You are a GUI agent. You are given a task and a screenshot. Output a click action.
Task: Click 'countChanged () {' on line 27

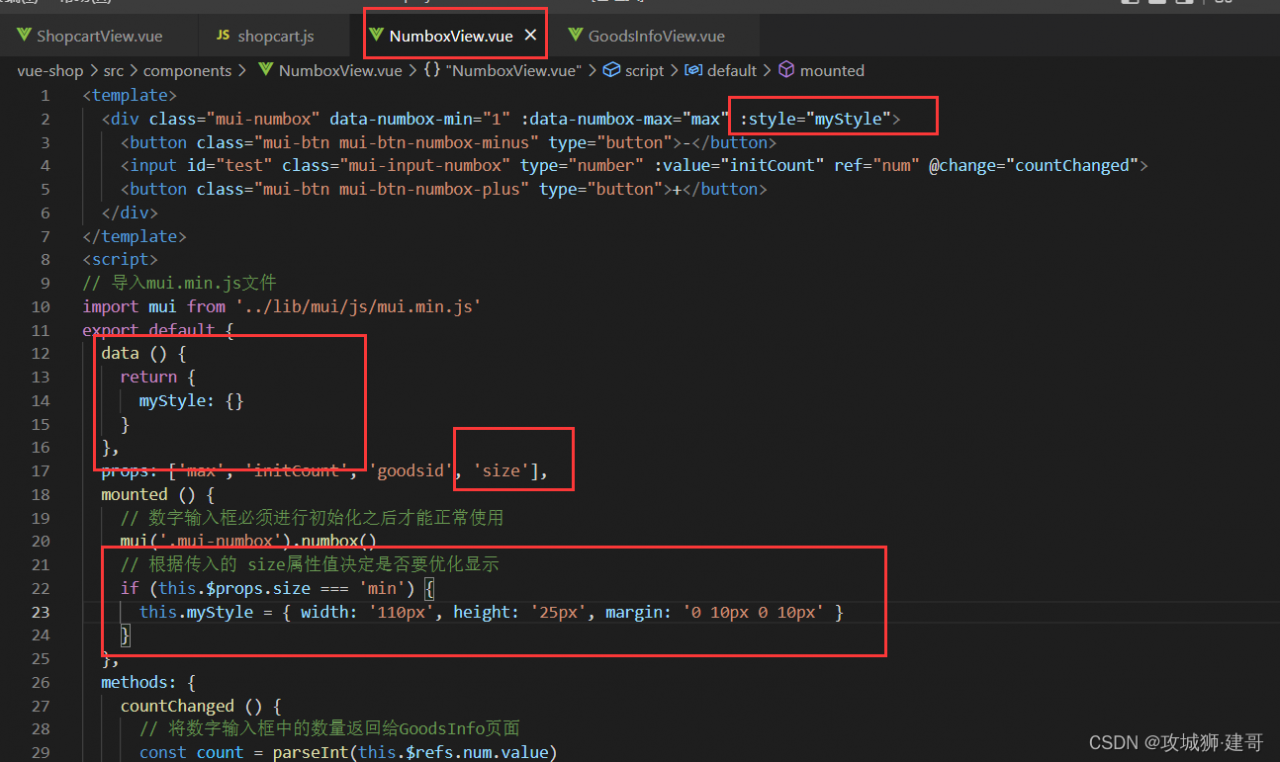201,706
